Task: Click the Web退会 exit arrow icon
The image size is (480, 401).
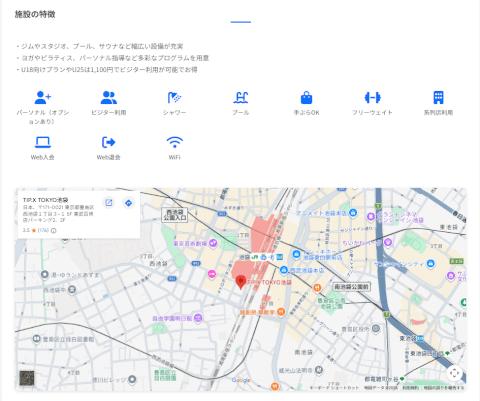Action: 109,142
